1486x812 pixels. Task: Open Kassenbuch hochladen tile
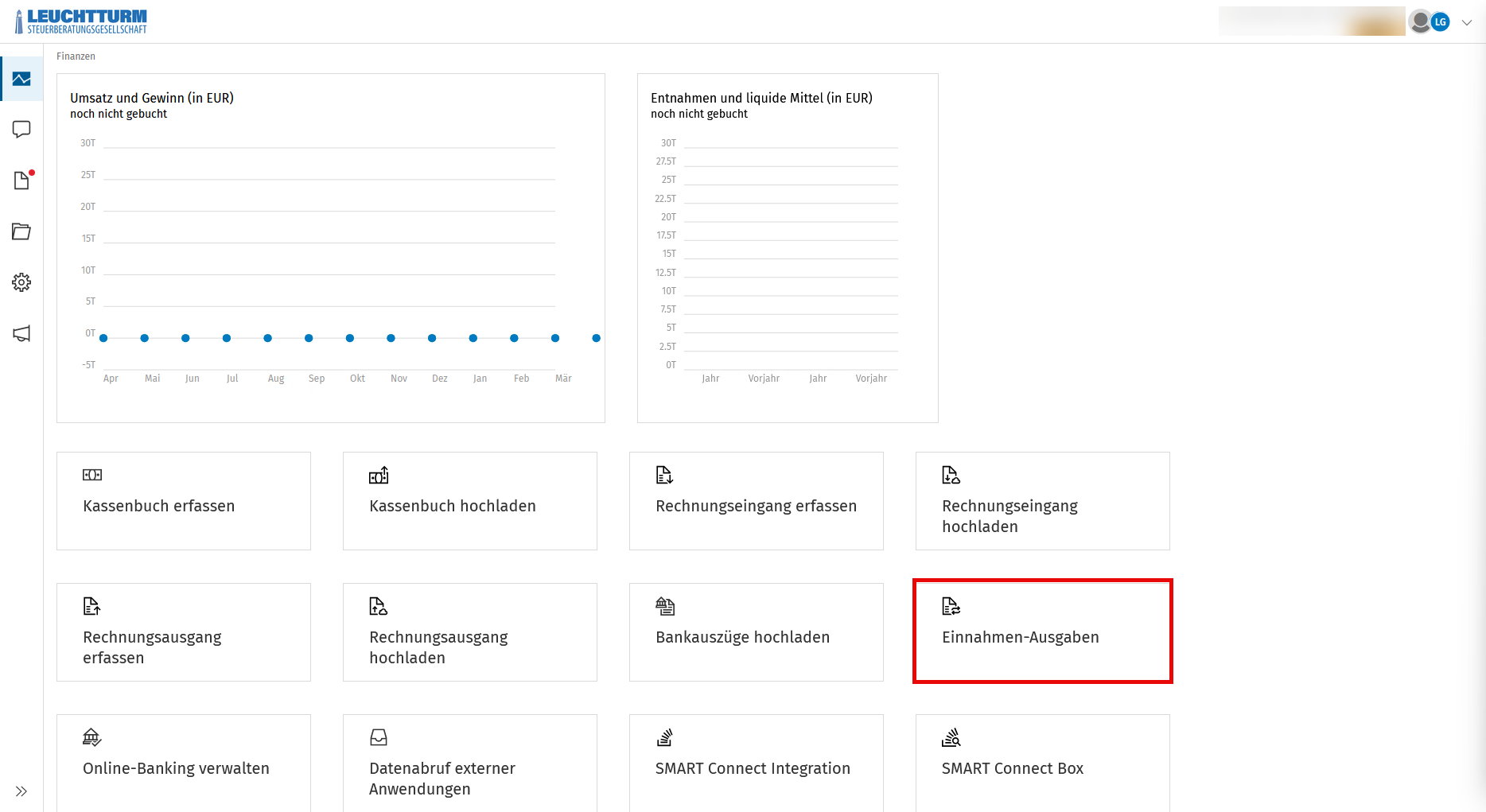pos(470,501)
